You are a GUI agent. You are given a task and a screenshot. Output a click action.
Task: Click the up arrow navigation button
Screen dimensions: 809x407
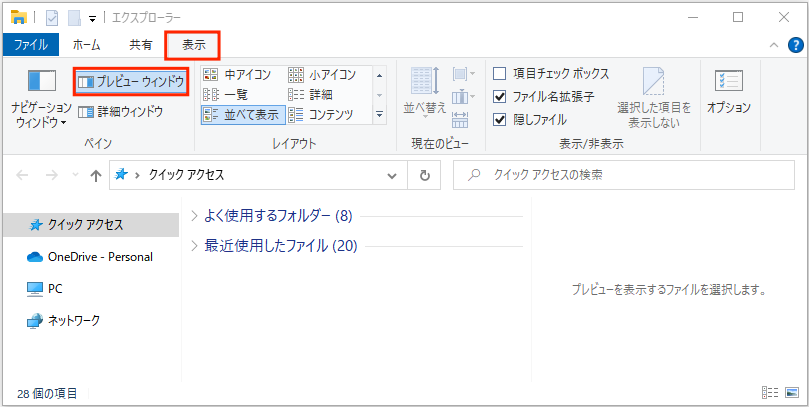click(x=96, y=175)
